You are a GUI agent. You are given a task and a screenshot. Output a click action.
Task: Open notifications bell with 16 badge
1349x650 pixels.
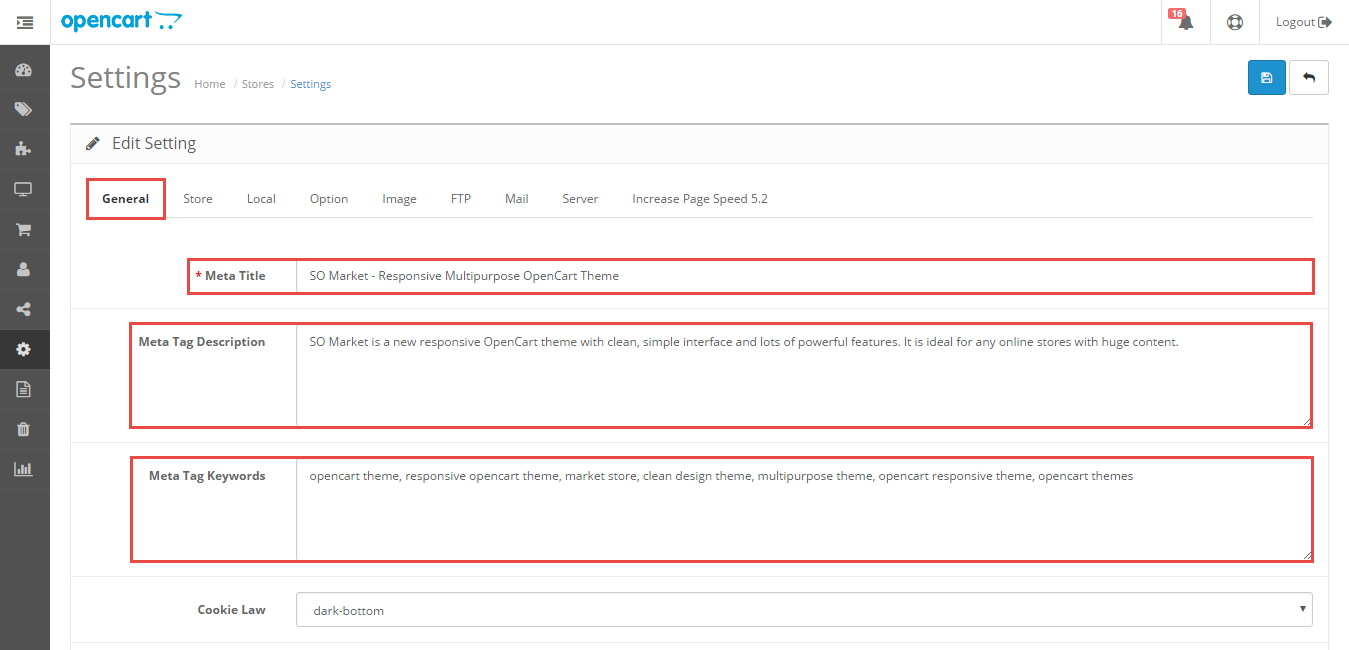pyautogui.click(x=1185, y=21)
